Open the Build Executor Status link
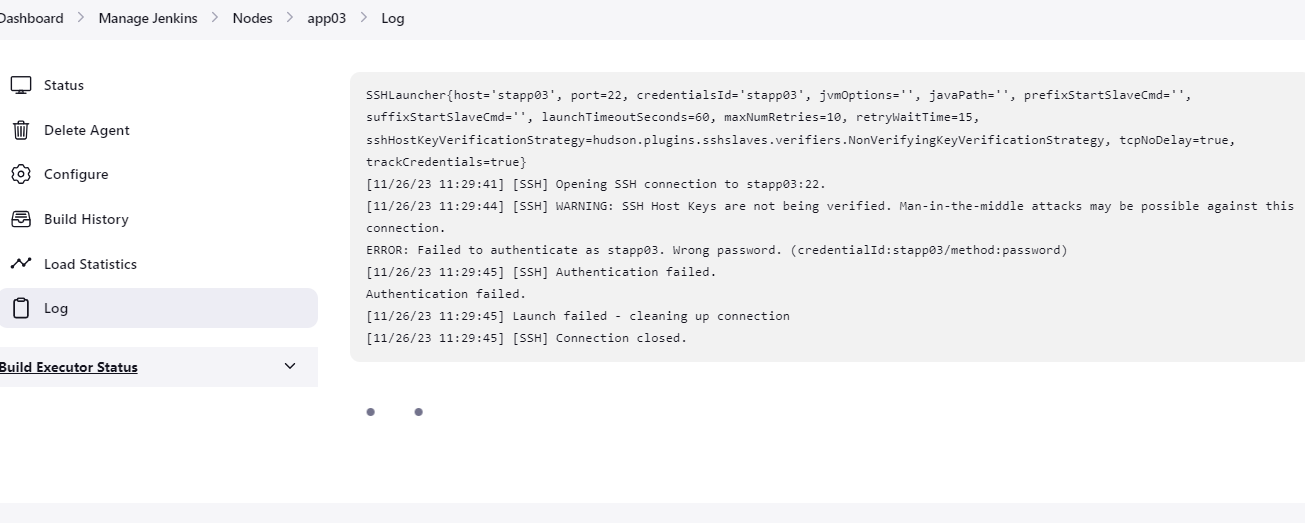 click(68, 367)
